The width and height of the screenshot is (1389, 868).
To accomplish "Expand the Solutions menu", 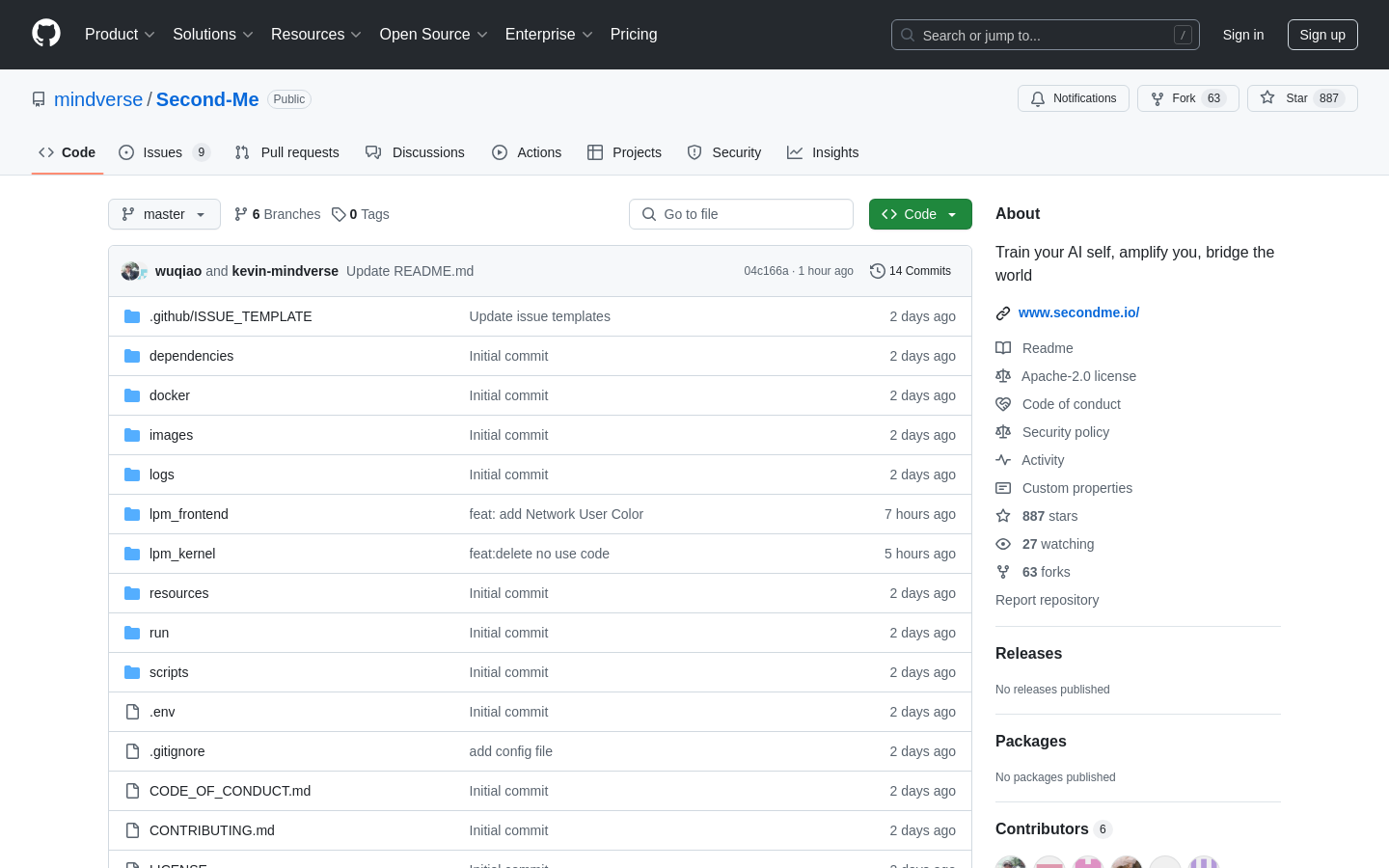I will coord(213,35).
